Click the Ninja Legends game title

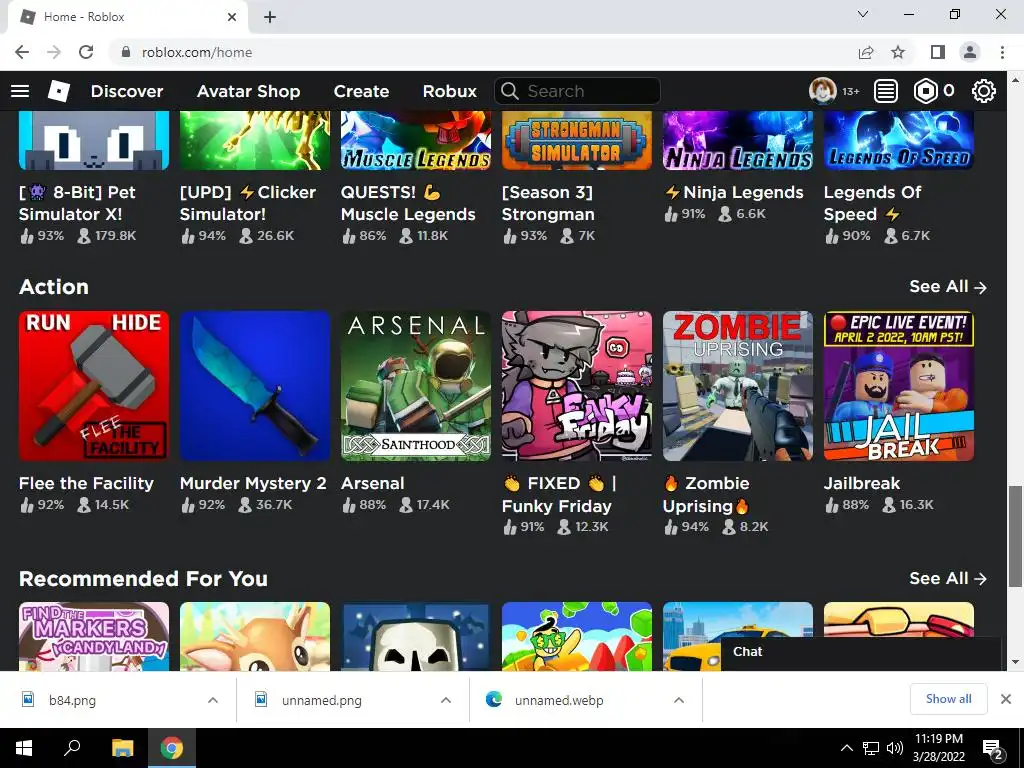click(734, 192)
